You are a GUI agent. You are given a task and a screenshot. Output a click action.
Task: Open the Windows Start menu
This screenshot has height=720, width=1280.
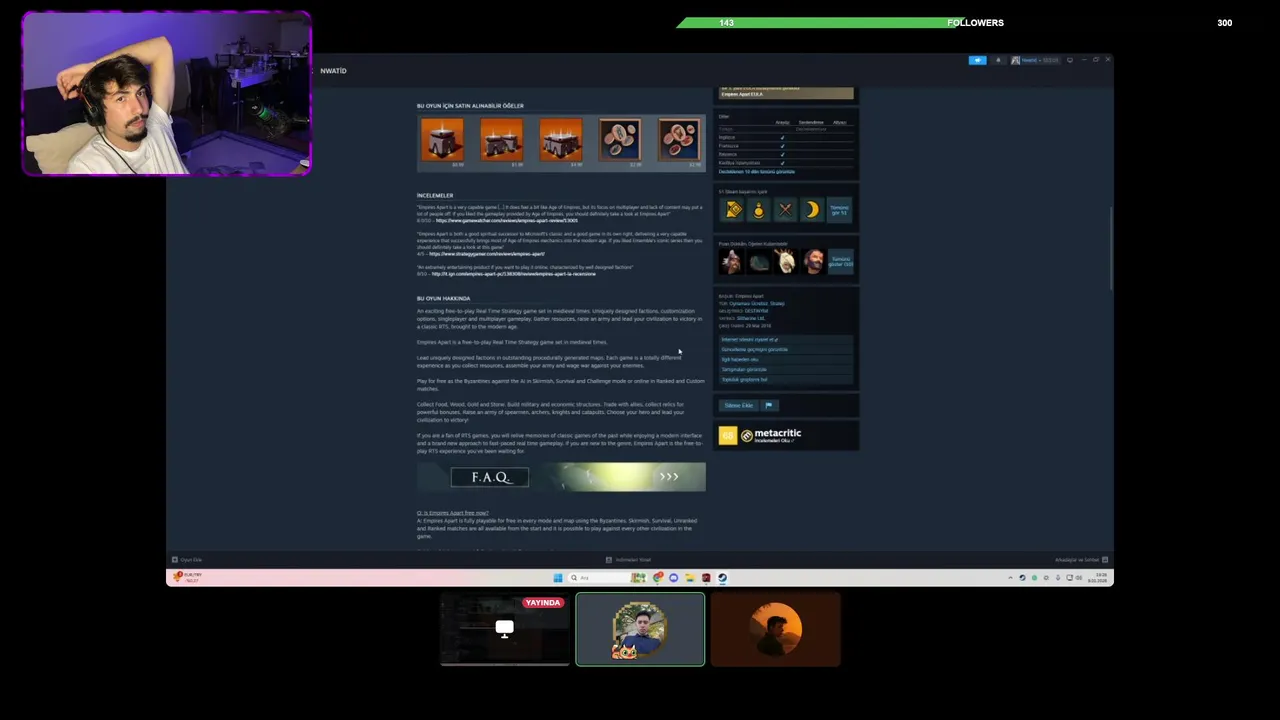558,578
